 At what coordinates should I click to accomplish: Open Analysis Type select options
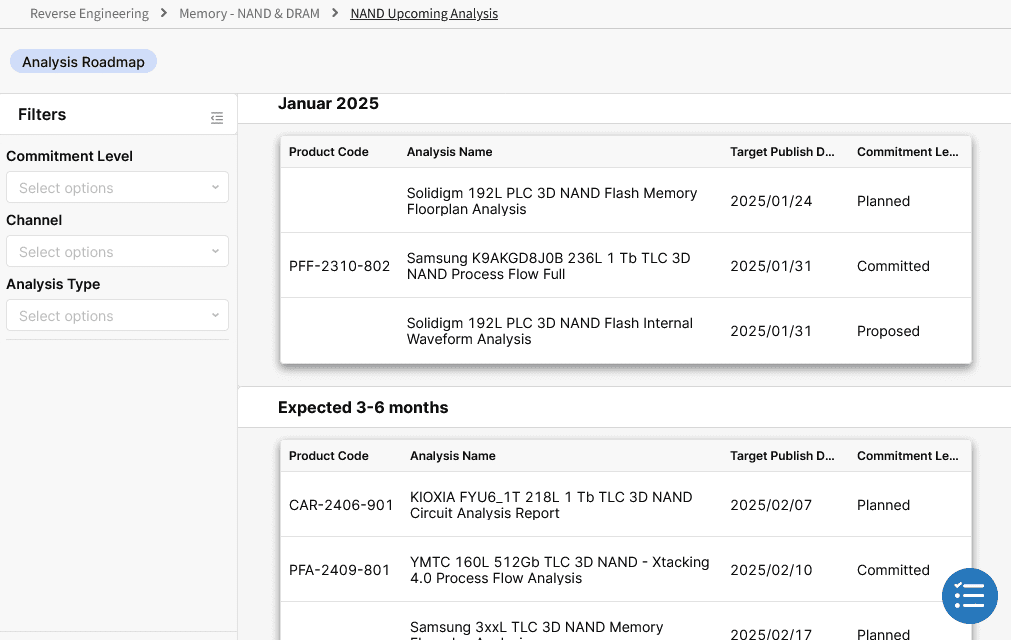pyautogui.click(x=117, y=316)
